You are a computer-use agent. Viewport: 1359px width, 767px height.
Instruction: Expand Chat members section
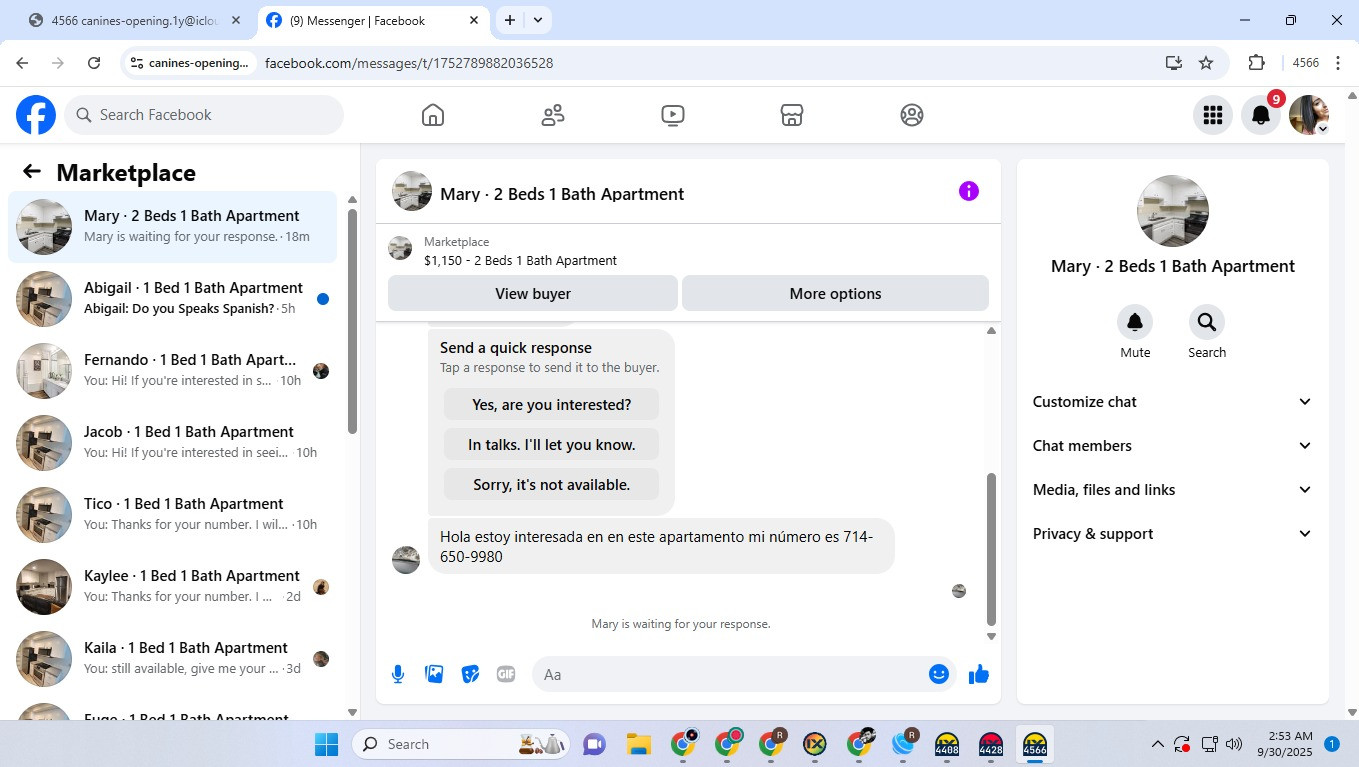click(1173, 446)
